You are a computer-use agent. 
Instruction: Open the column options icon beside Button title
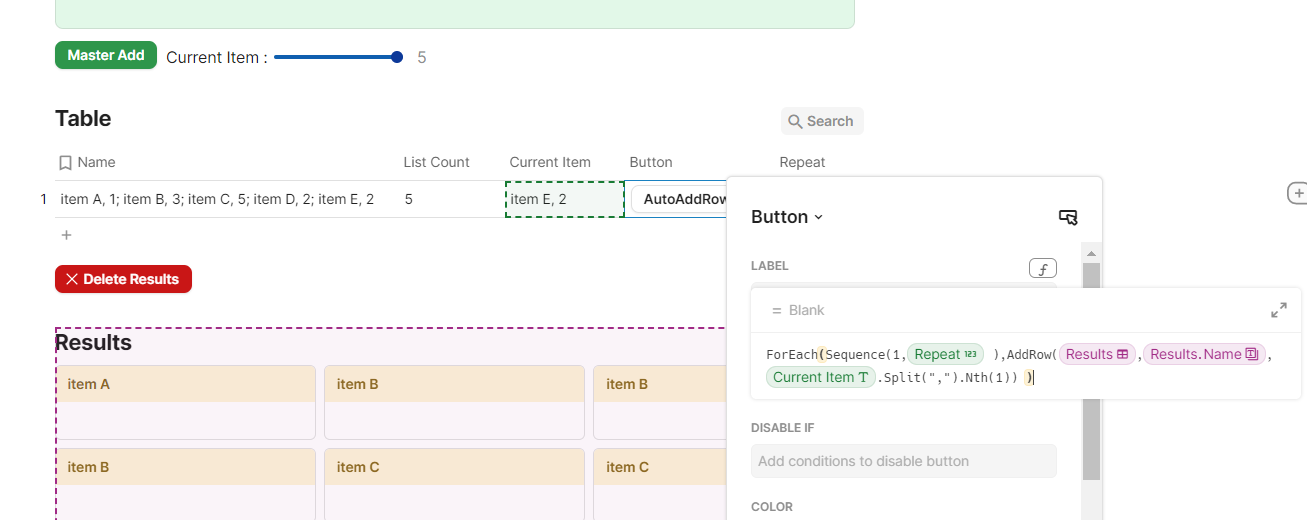click(x=1068, y=217)
